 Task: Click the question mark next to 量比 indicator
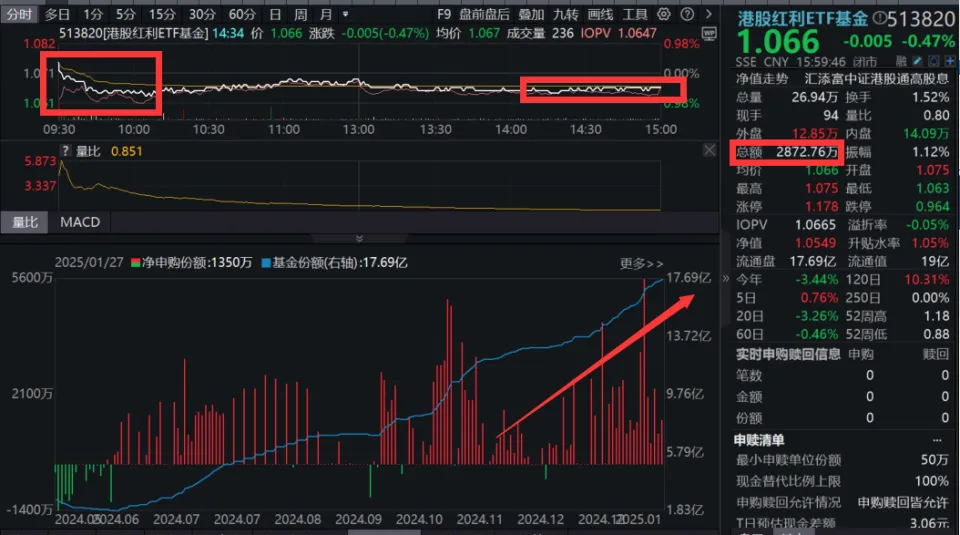(x=66, y=152)
